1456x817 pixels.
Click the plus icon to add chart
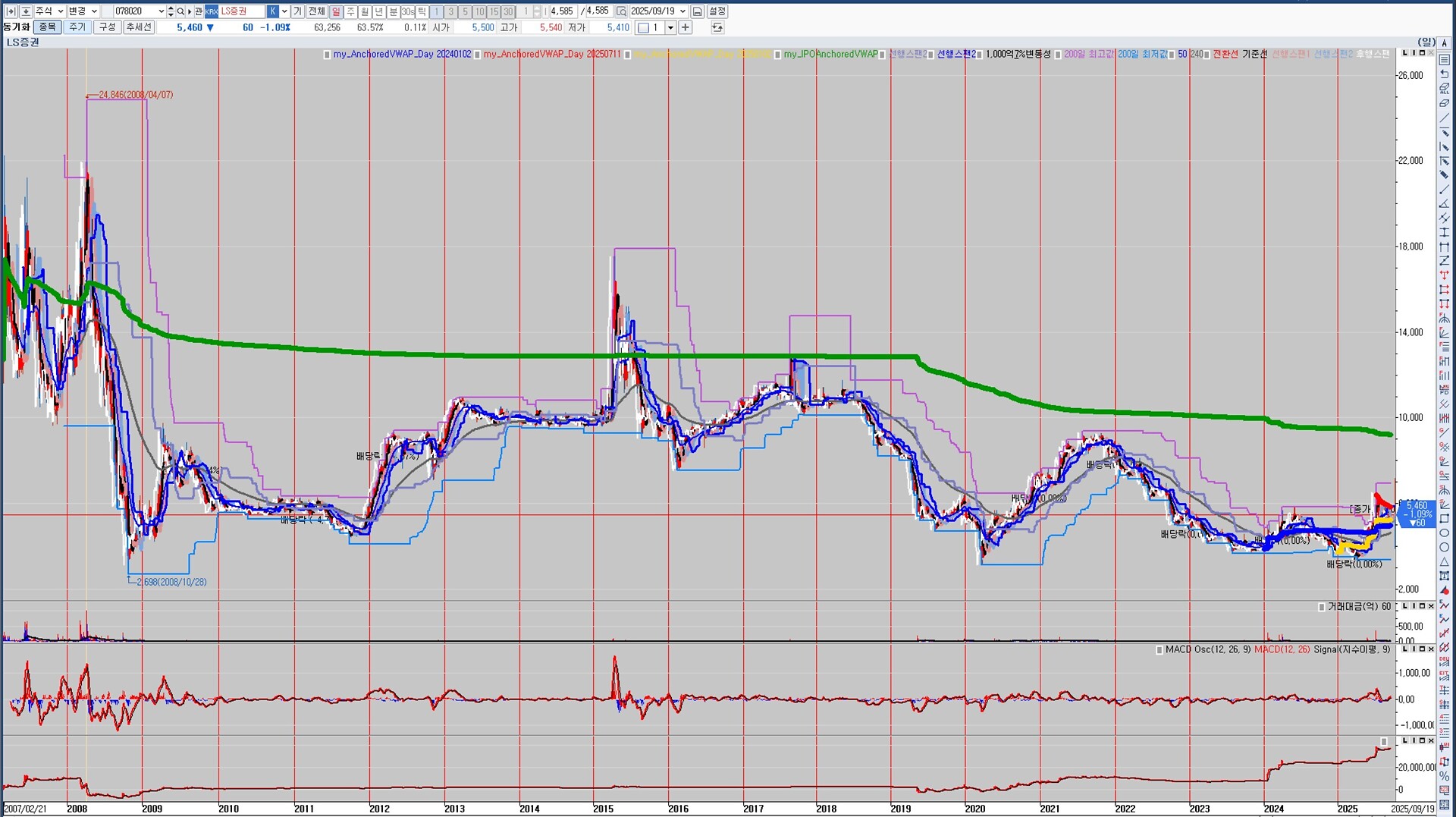(x=685, y=27)
